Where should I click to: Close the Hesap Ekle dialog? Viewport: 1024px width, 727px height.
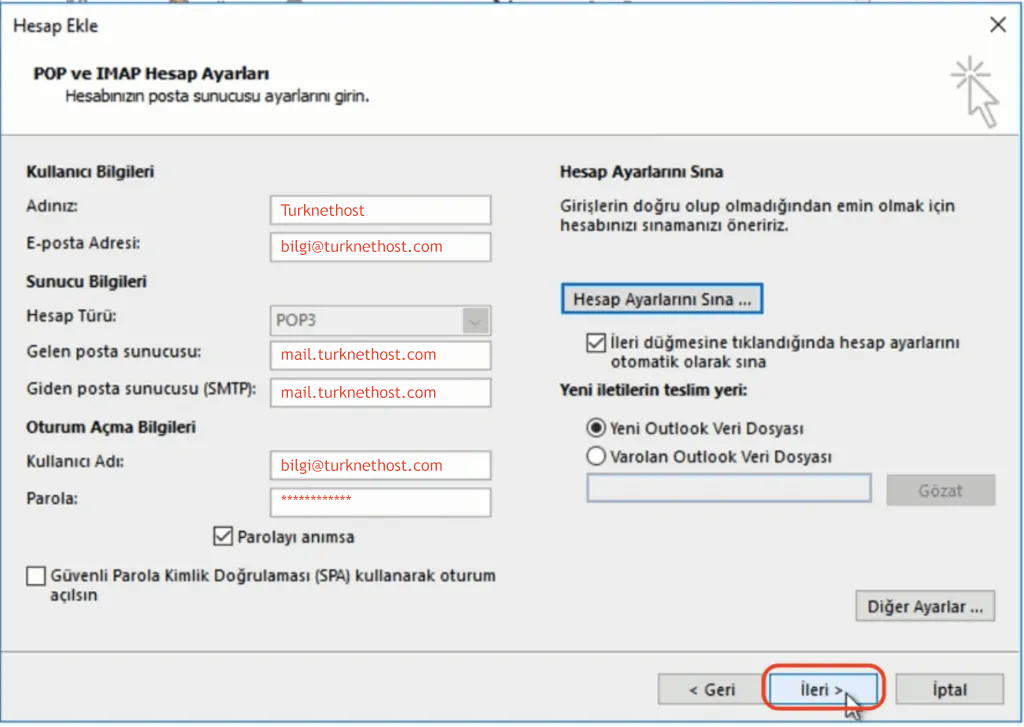pyautogui.click(x=997, y=25)
